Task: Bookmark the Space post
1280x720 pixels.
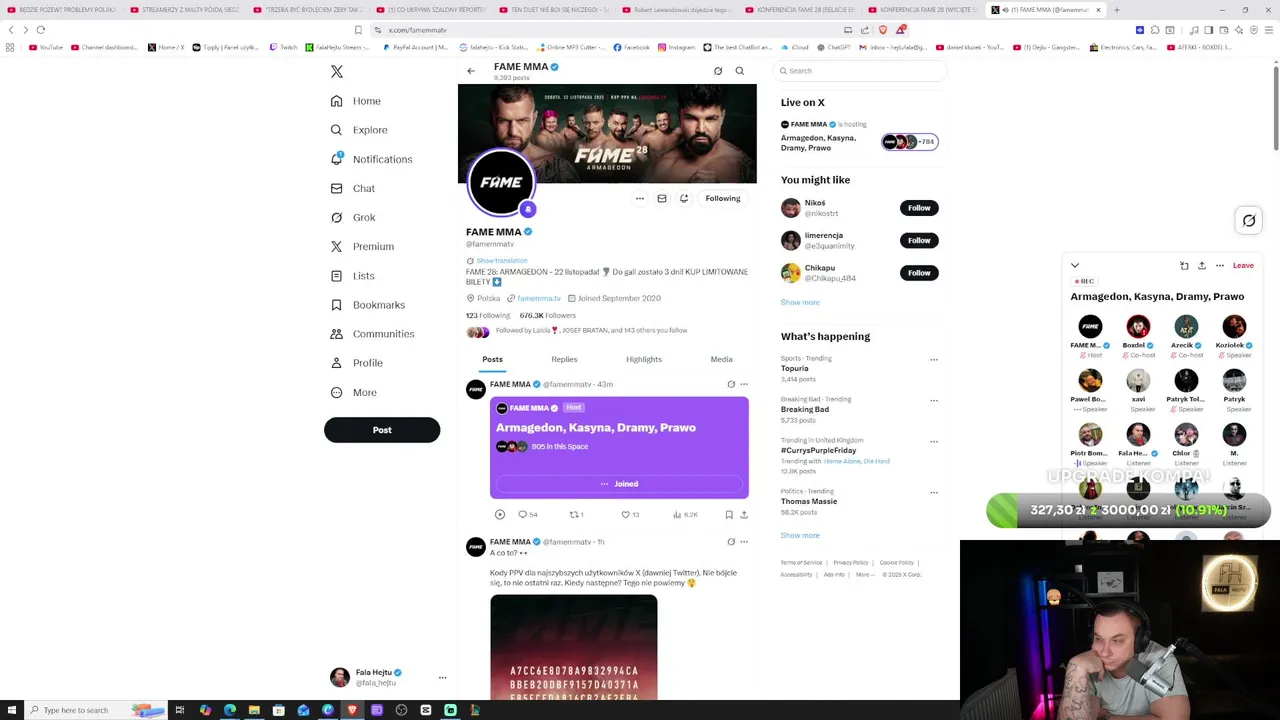Action: coord(729,515)
